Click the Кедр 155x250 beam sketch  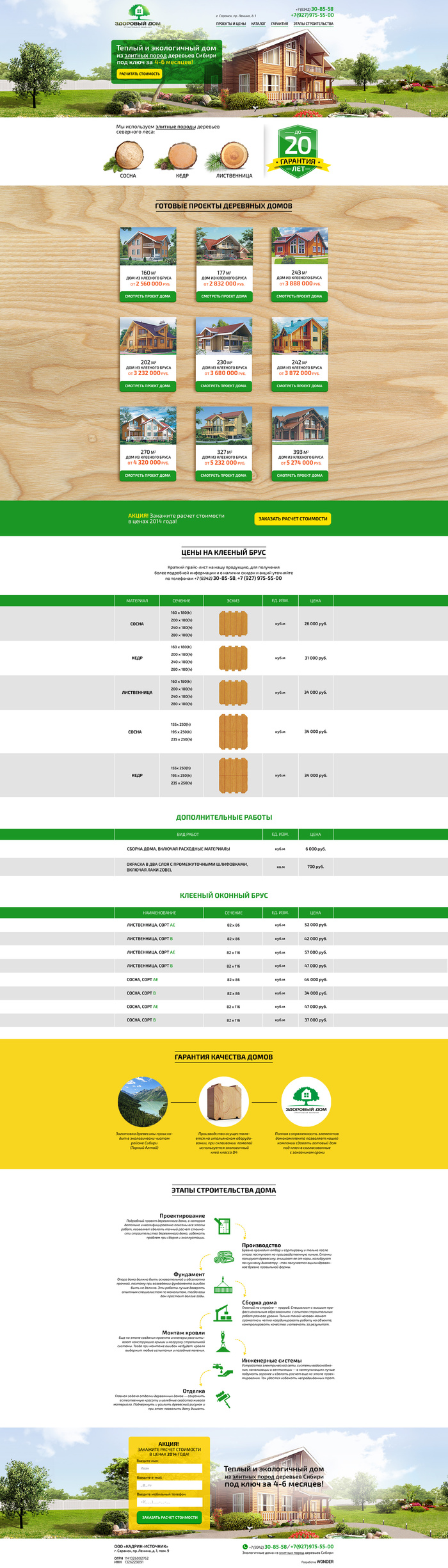tap(233, 775)
